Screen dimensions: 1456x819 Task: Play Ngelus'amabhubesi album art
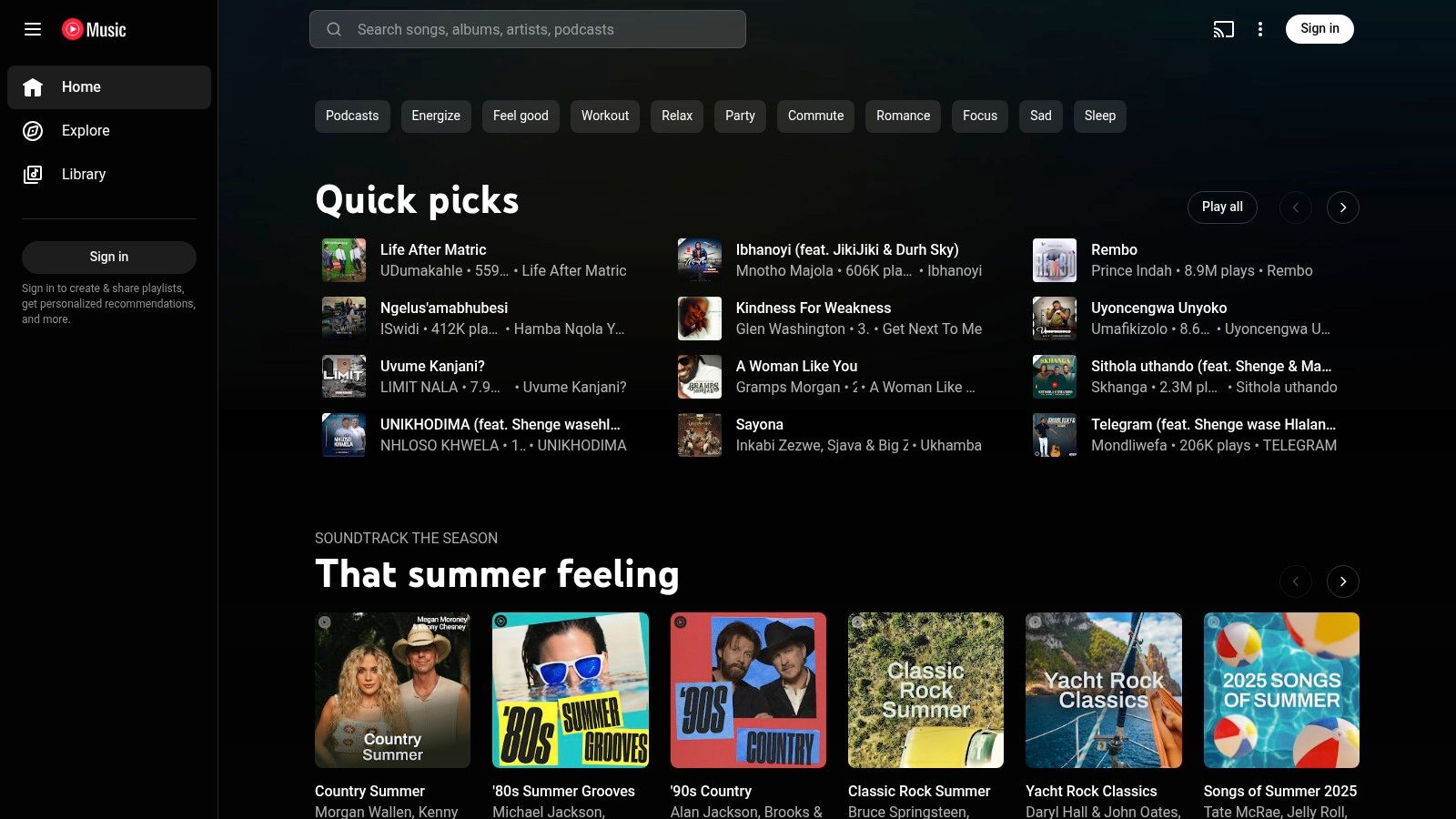(344, 318)
